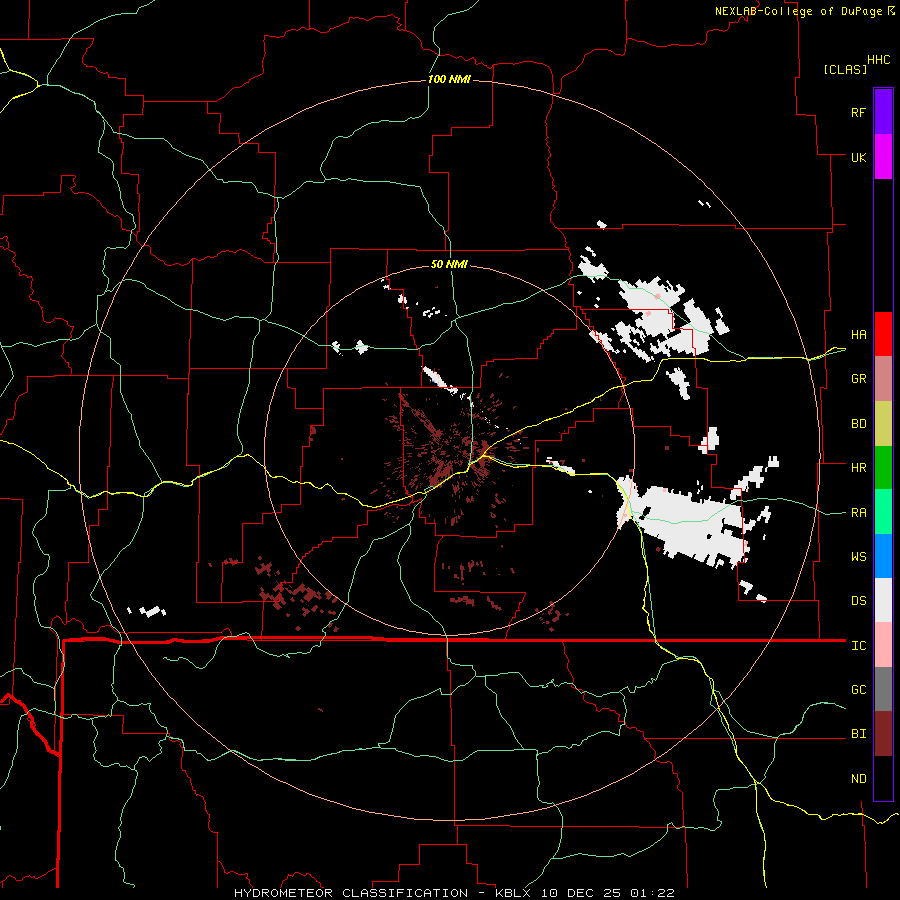Pick the RA mint green legend swatch
The width and height of the screenshot is (900, 900).
pos(883,512)
